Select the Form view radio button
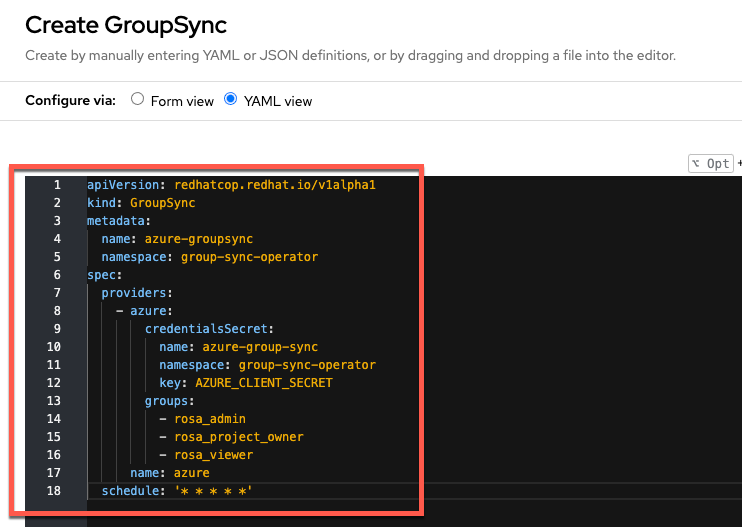This screenshot has width=742, height=527. (x=137, y=99)
